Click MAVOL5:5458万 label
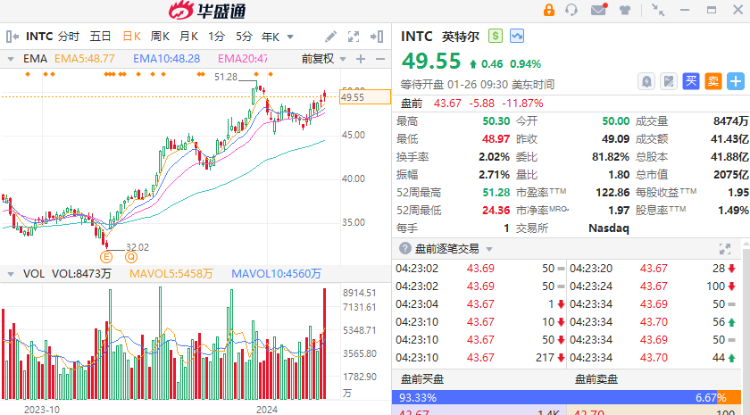750x415 pixels. (171, 274)
